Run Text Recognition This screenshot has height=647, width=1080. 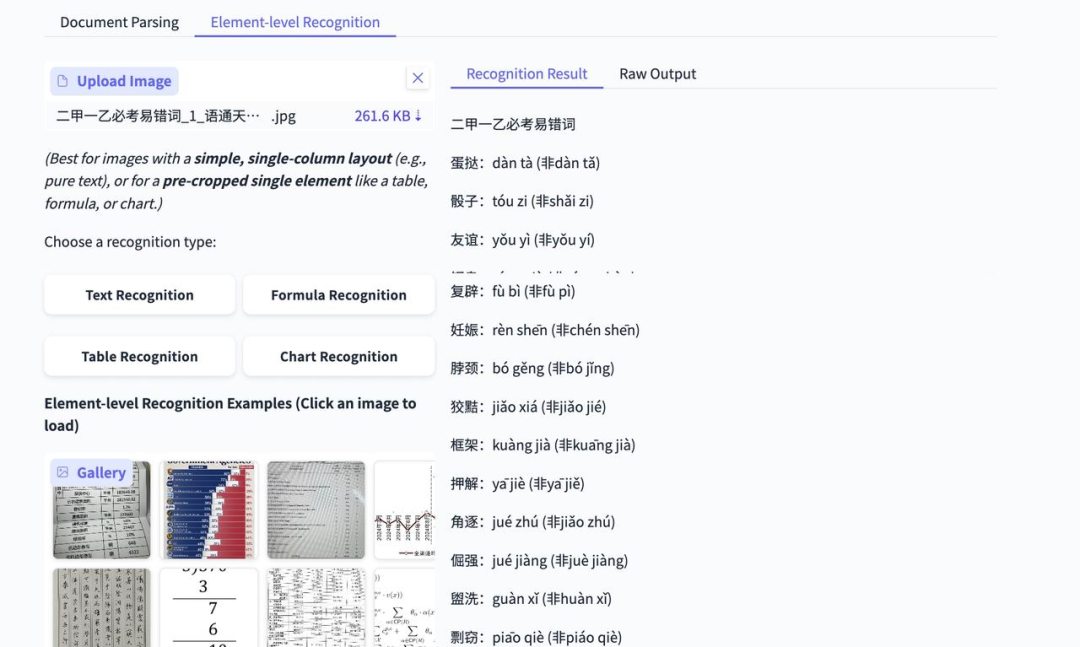[x=139, y=294]
